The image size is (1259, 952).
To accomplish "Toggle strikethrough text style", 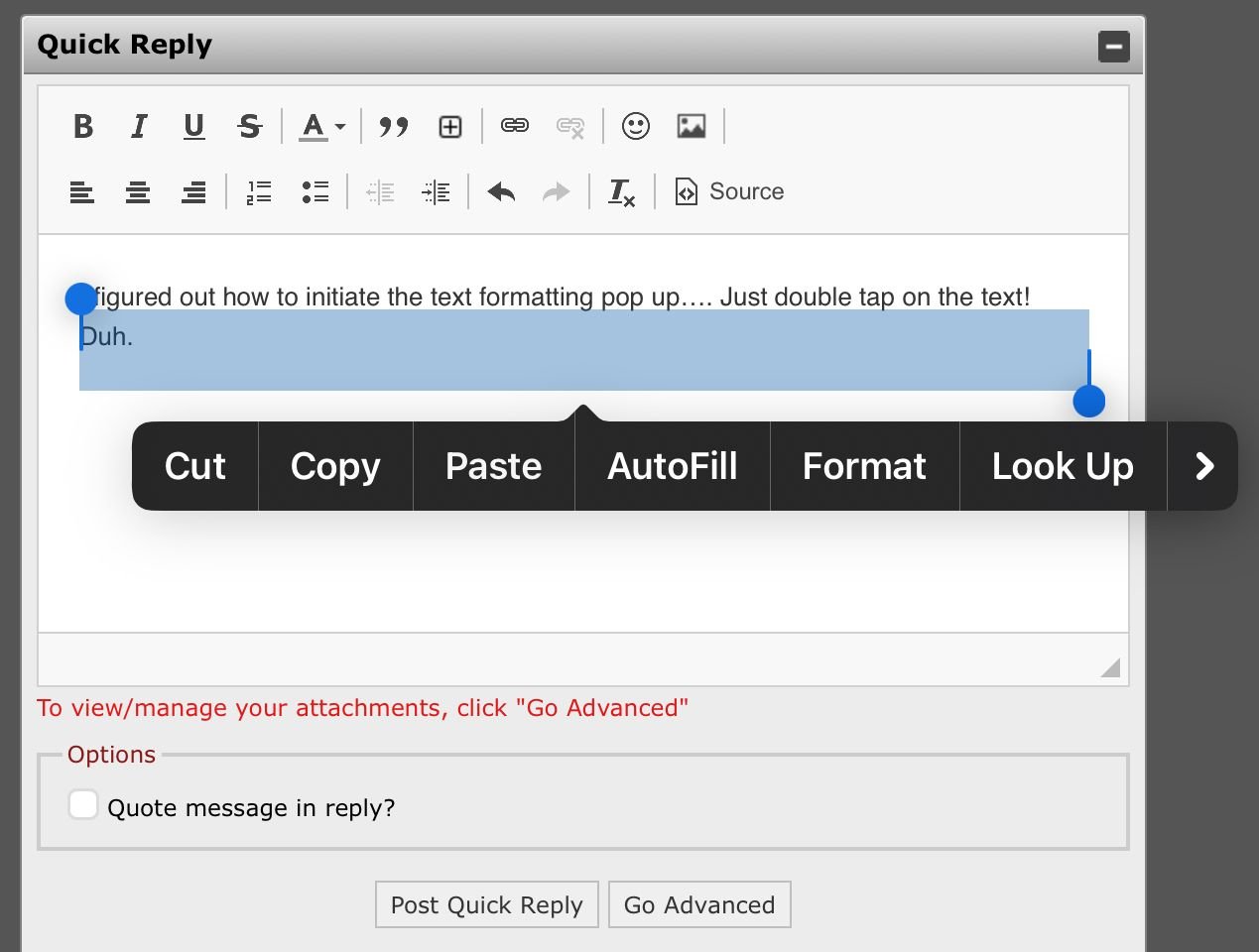I will (x=249, y=126).
